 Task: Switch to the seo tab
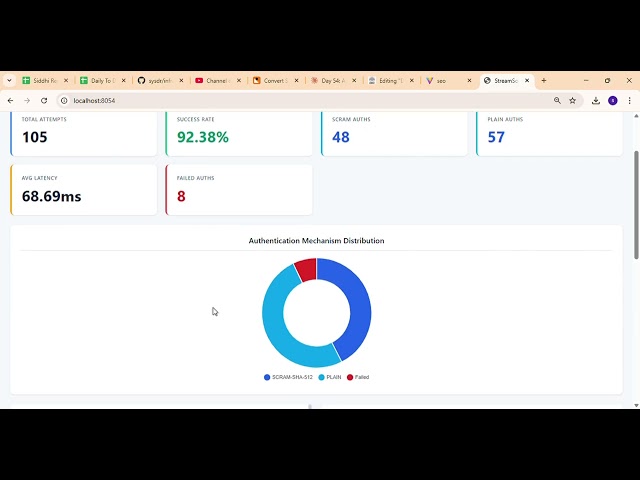(x=448, y=81)
